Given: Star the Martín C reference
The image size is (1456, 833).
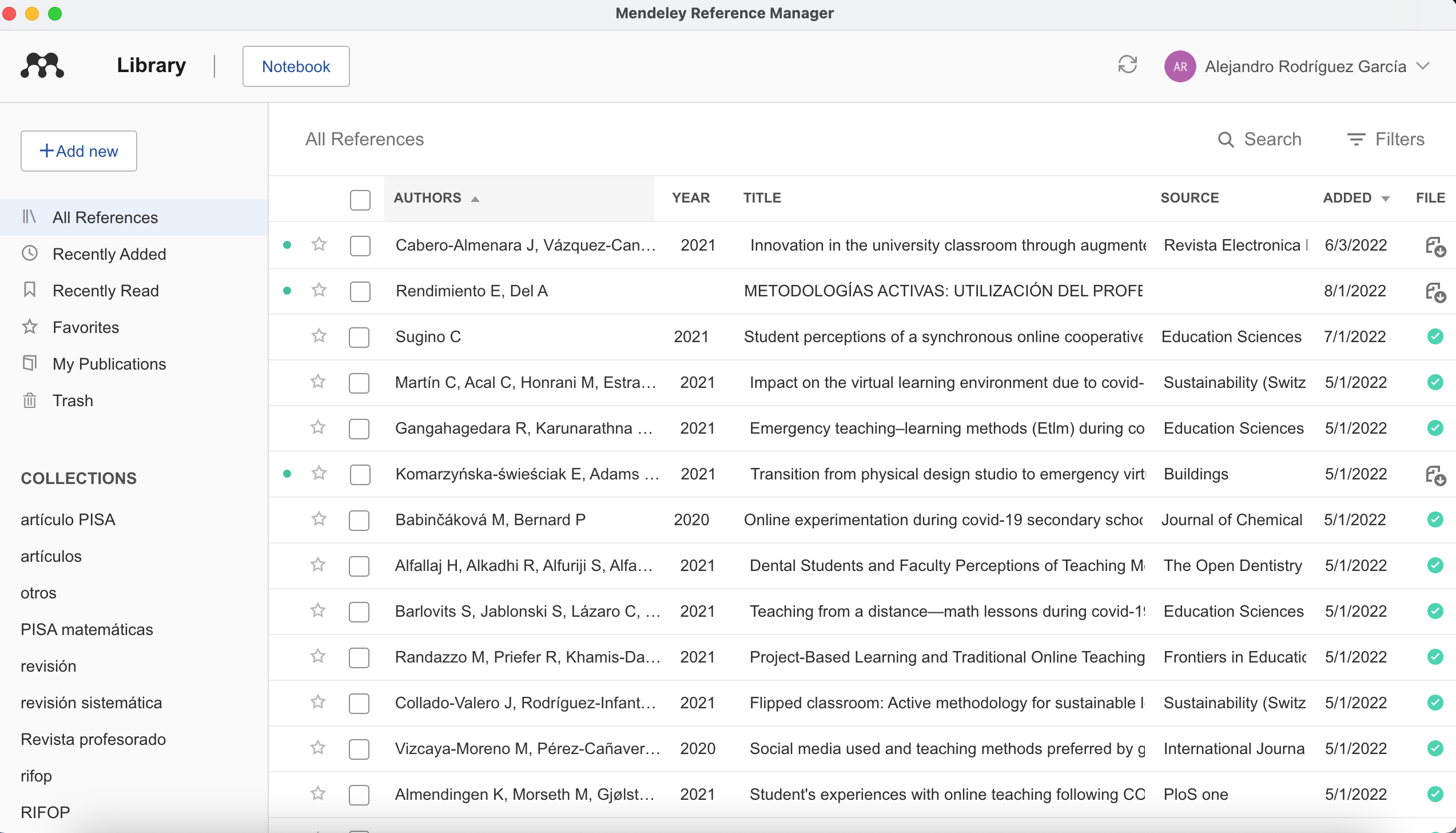Looking at the screenshot, I should 318,382.
